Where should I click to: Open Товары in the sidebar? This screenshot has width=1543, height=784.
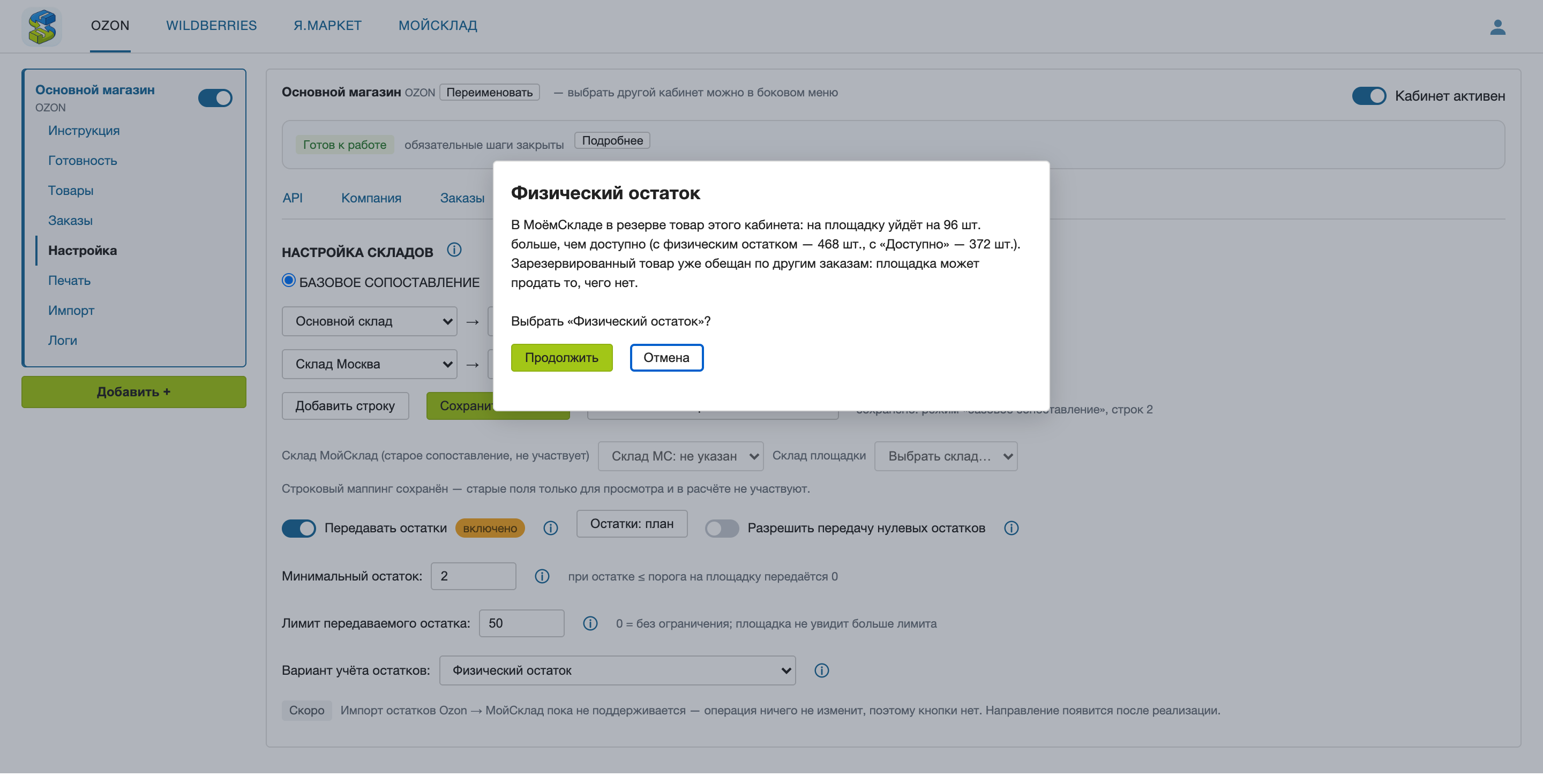tap(71, 191)
